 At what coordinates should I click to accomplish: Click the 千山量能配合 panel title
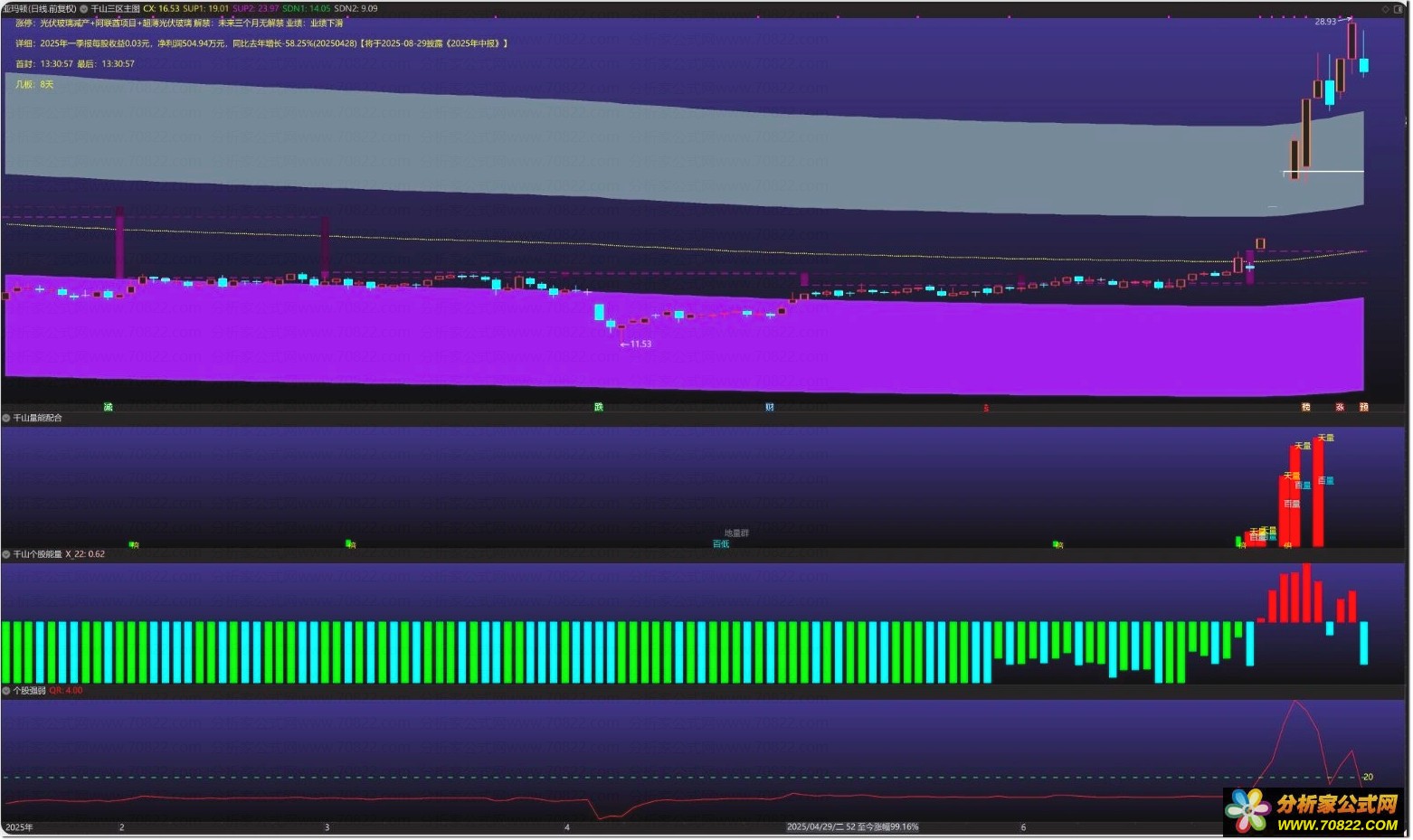pyautogui.click(x=38, y=419)
